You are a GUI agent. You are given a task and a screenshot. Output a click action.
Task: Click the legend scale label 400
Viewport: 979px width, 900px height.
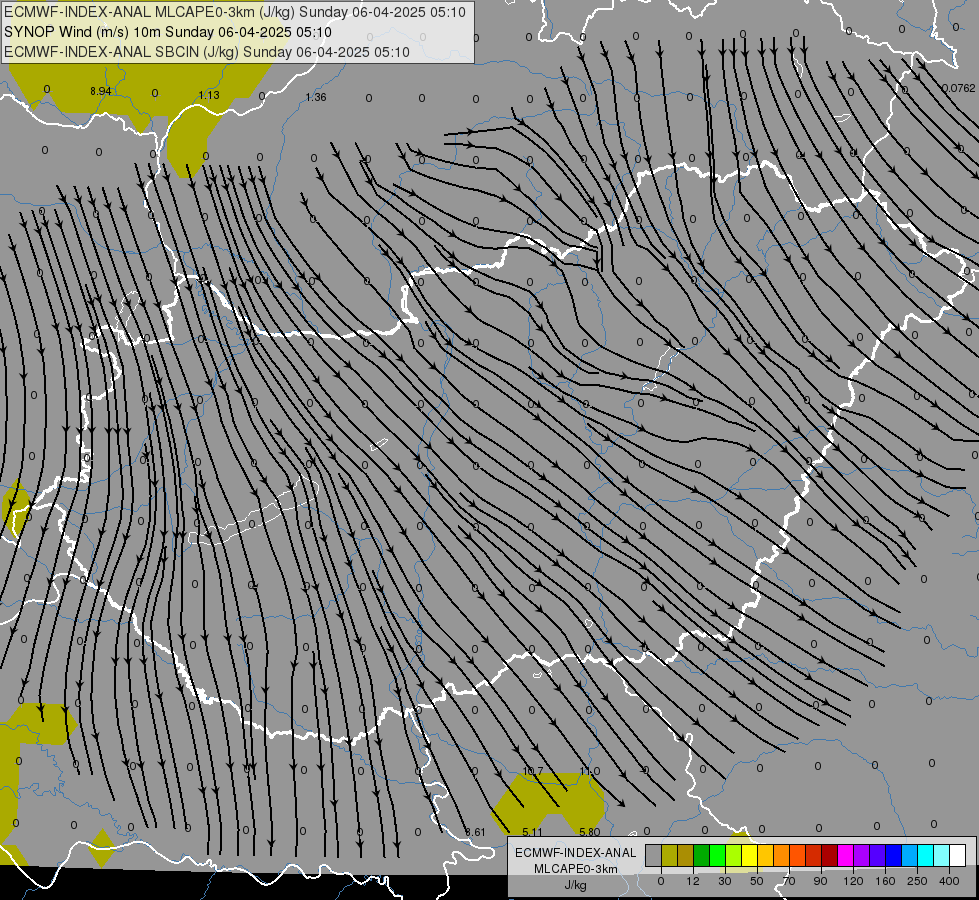pyautogui.click(x=949, y=881)
